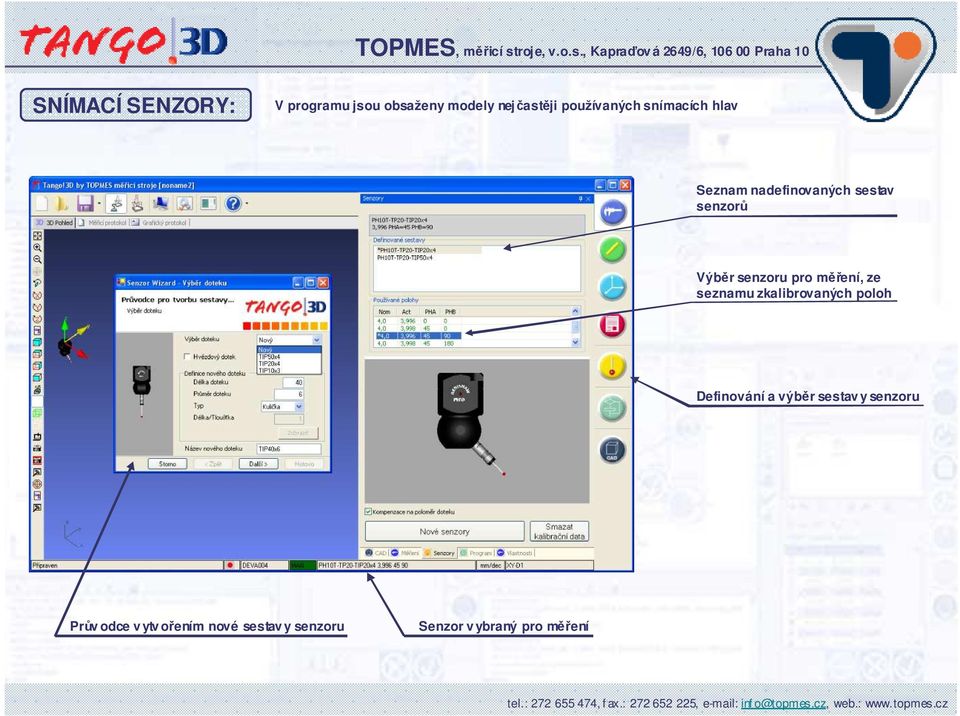The width and height of the screenshot is (960, 716).
Task: Switch to the Program bottom tab
Action: tap(476, 552)
